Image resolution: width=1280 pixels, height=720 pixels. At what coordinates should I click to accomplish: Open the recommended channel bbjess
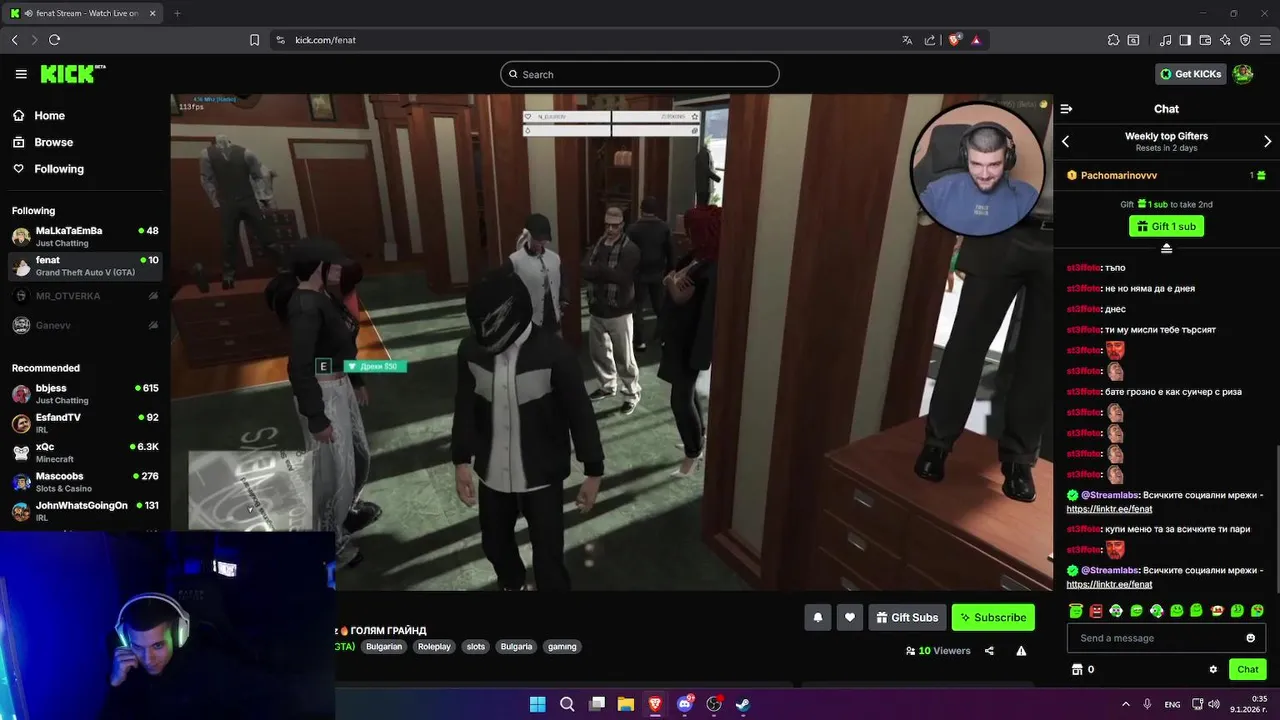pos(85,393)
